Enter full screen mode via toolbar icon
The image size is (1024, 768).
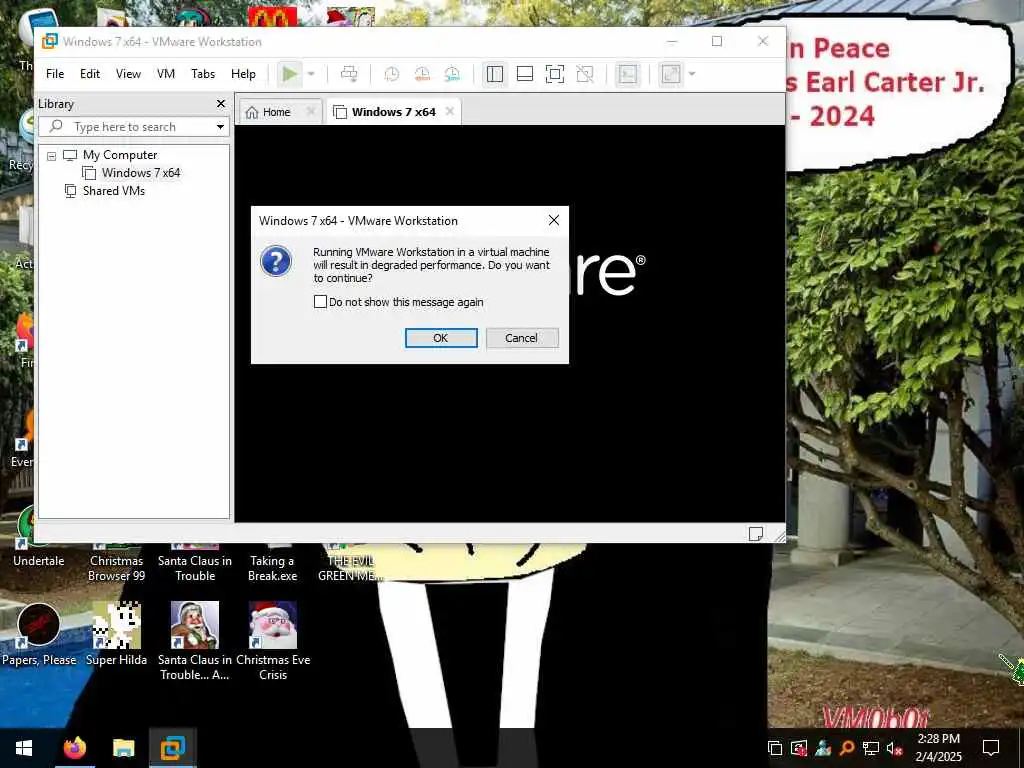(554, 74)
